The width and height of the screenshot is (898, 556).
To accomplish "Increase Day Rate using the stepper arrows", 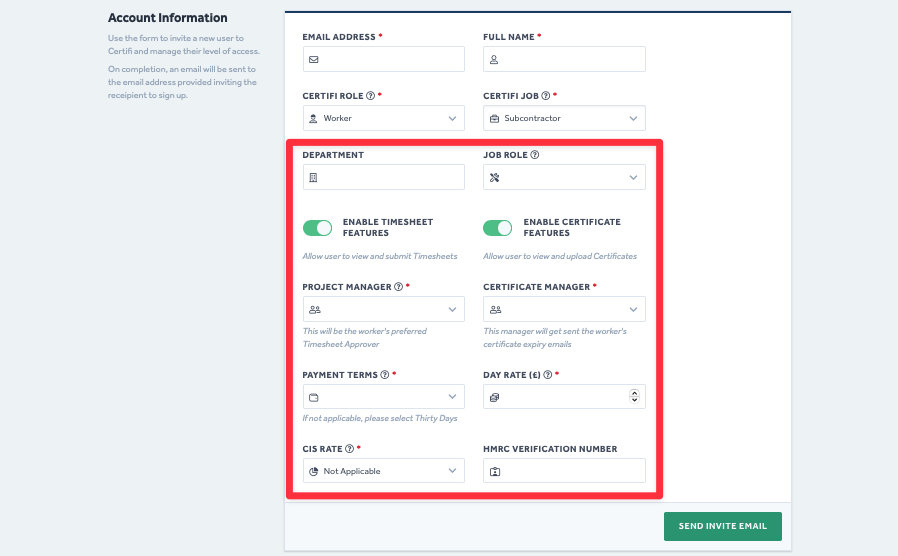I will 634,393.
